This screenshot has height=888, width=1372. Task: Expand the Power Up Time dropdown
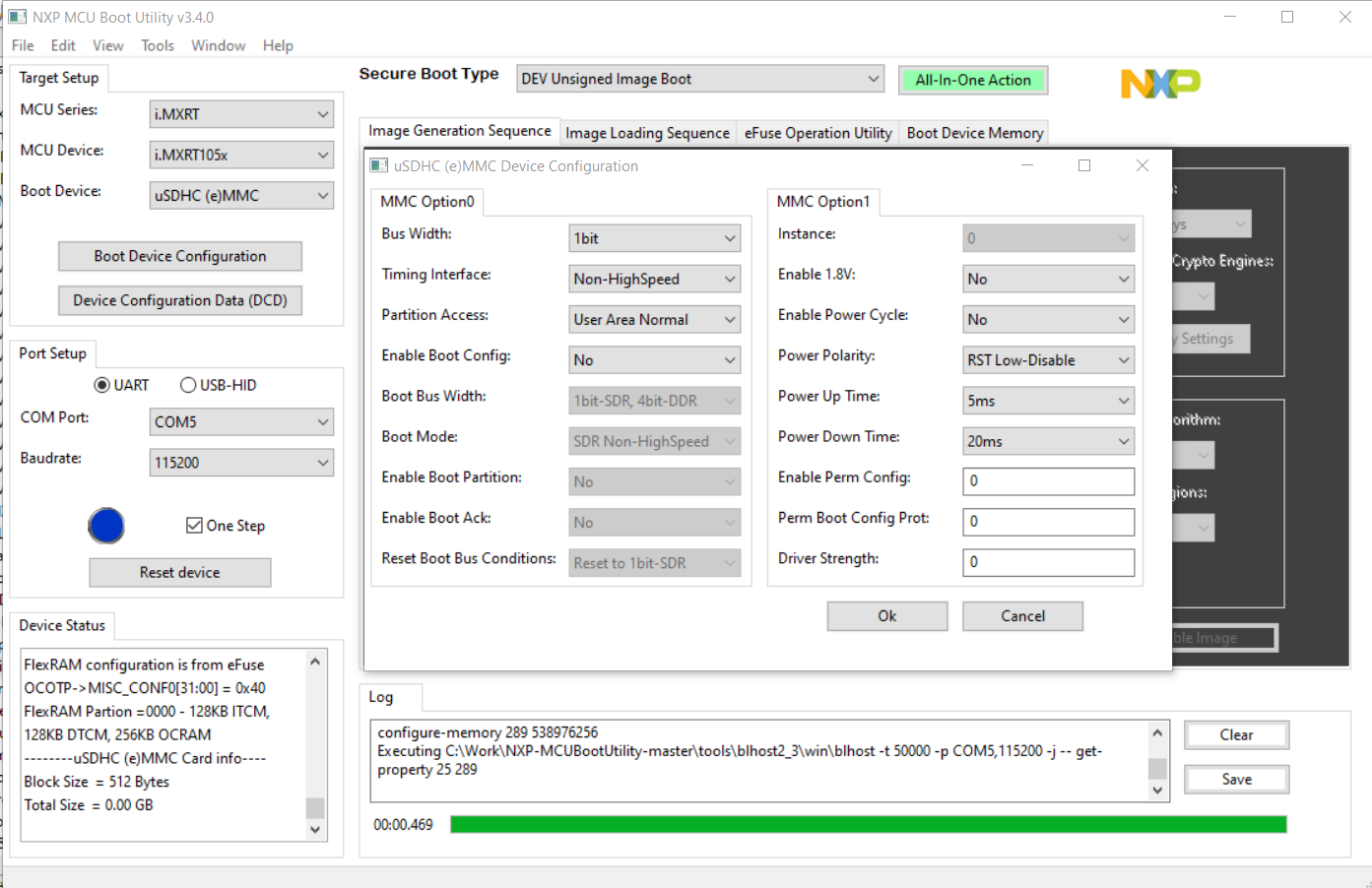(1048, 401)
